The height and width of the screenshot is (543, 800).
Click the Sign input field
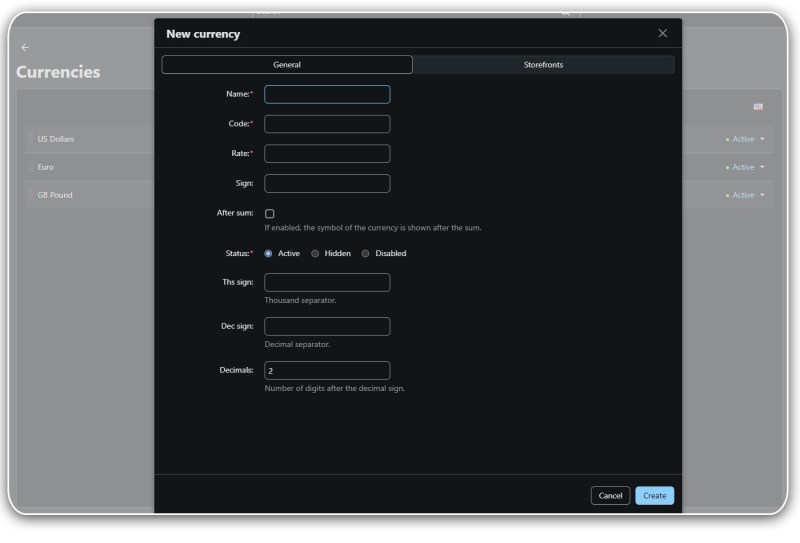tap(327, 184)
